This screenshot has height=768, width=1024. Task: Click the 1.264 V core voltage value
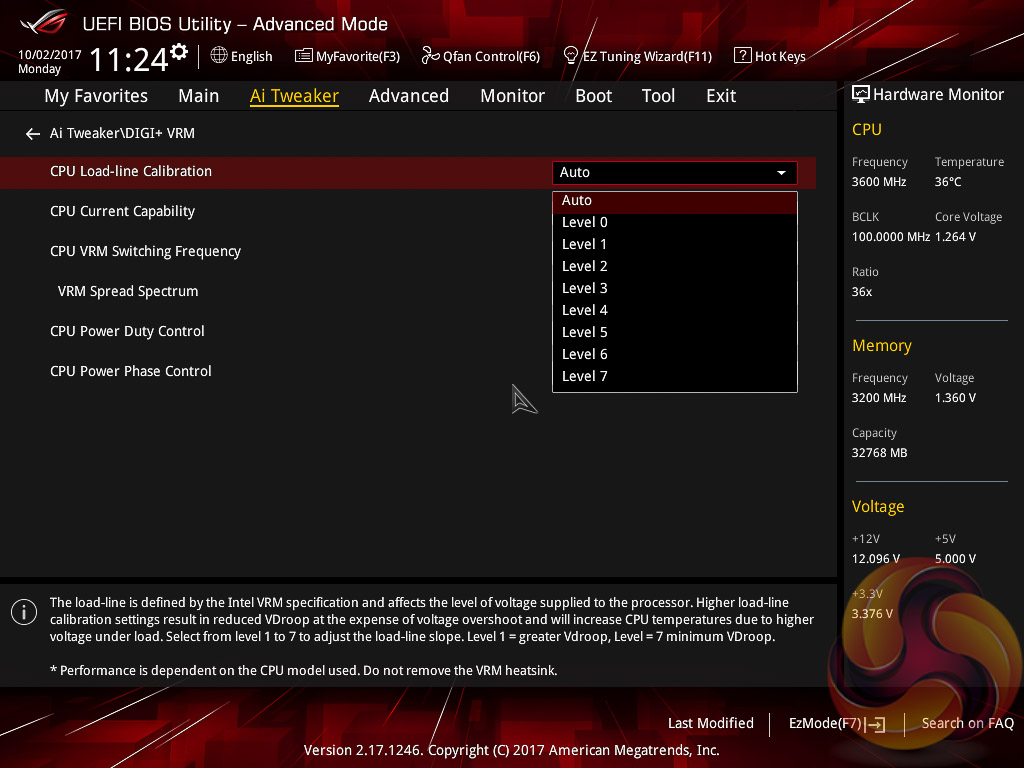tap(955, 237)
